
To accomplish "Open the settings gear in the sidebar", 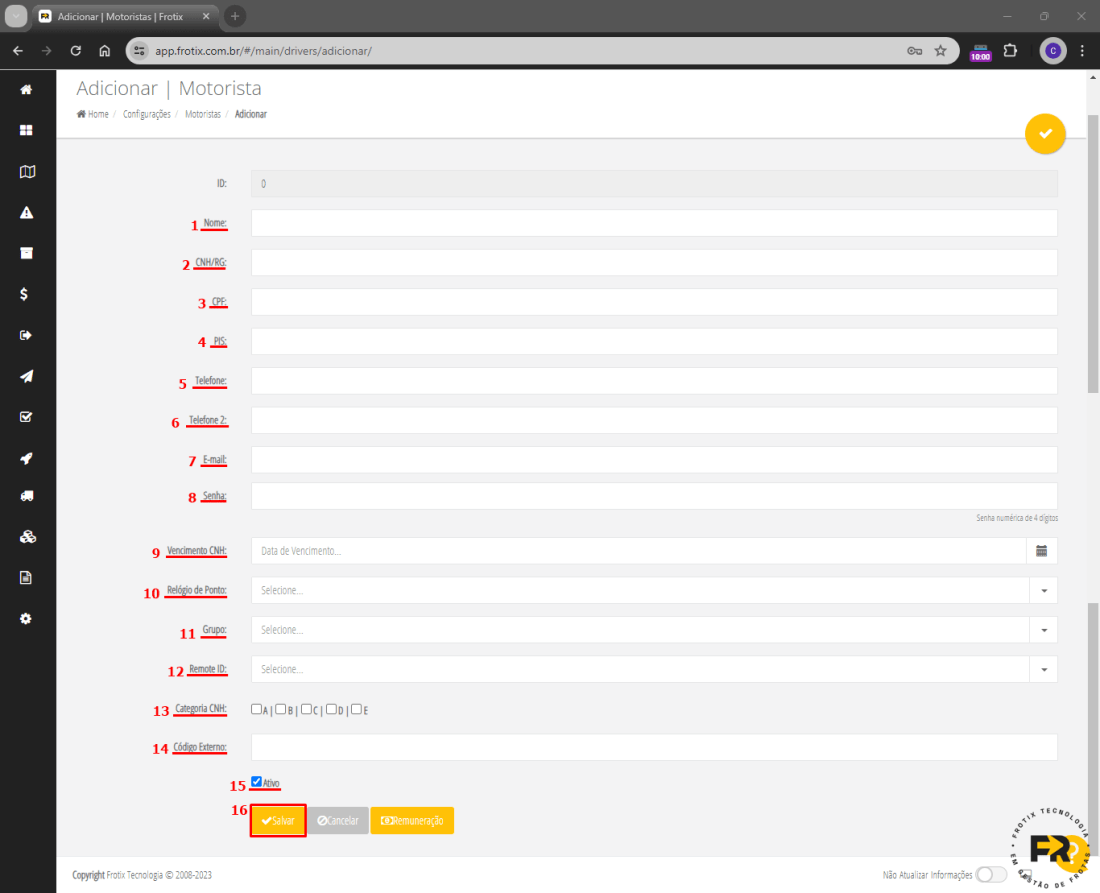I will click(27, 618).
